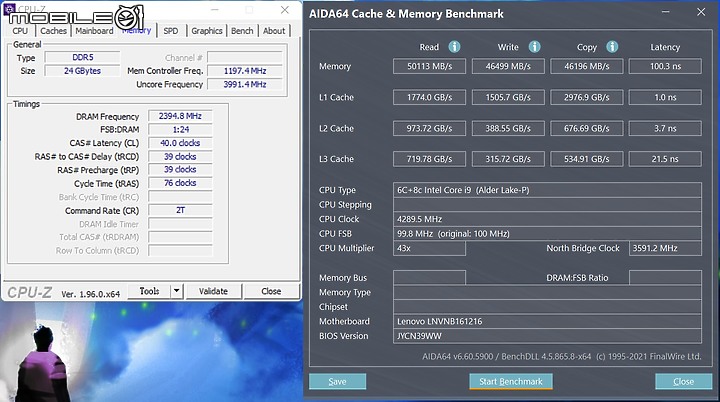
Task: Click the BIOS Version JYCN39WW field
Action: (547, 336)
